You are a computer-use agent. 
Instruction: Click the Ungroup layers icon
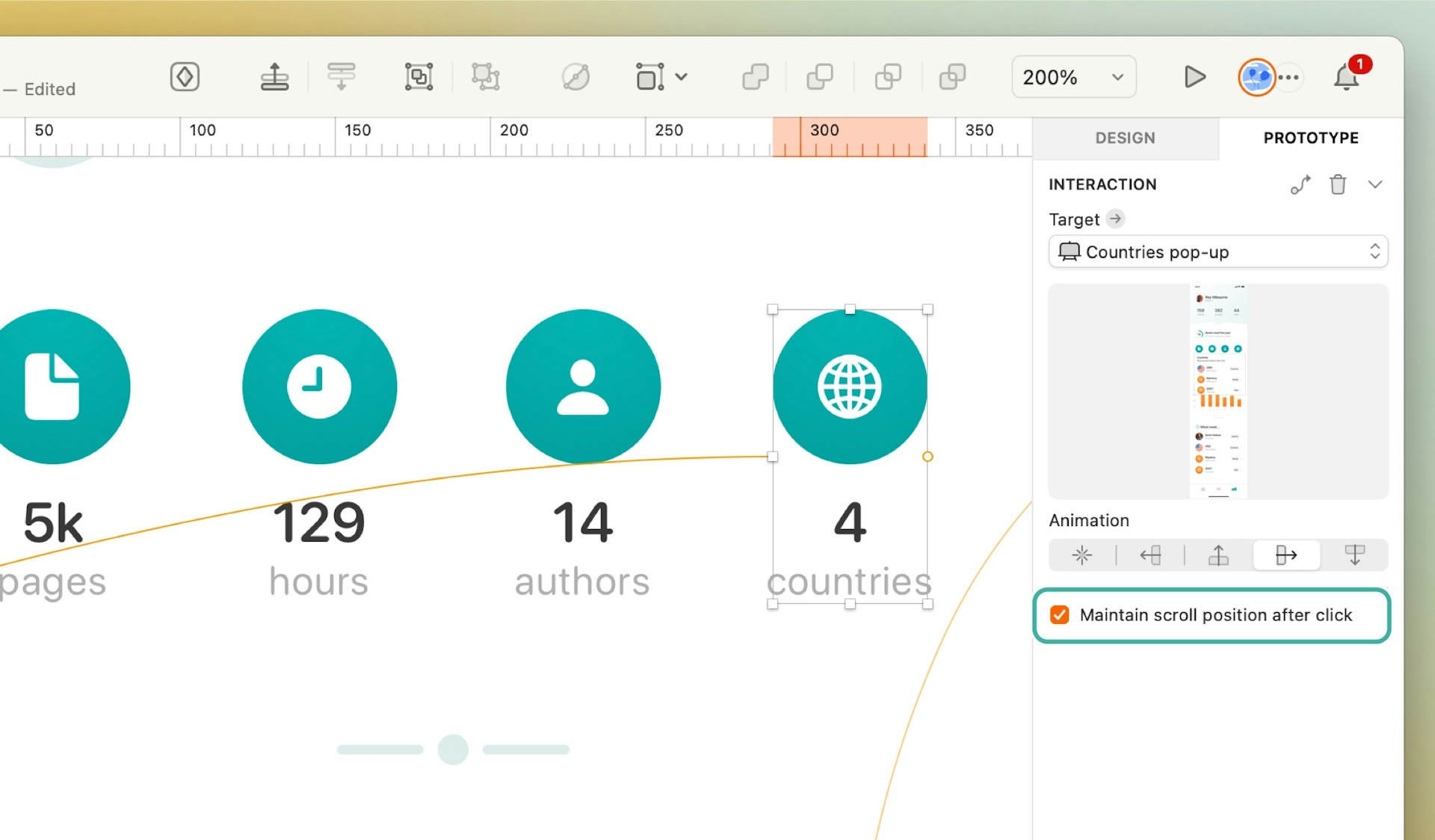tap(486, 77)
